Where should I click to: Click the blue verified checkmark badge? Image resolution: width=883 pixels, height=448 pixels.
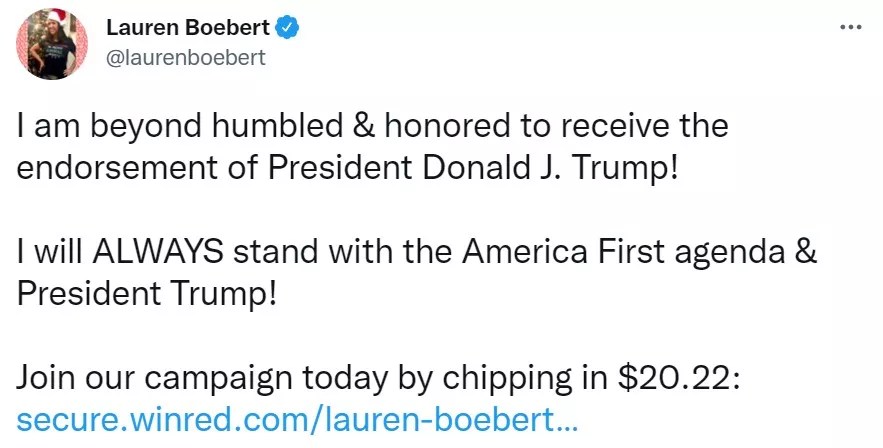tap(287, 28)
